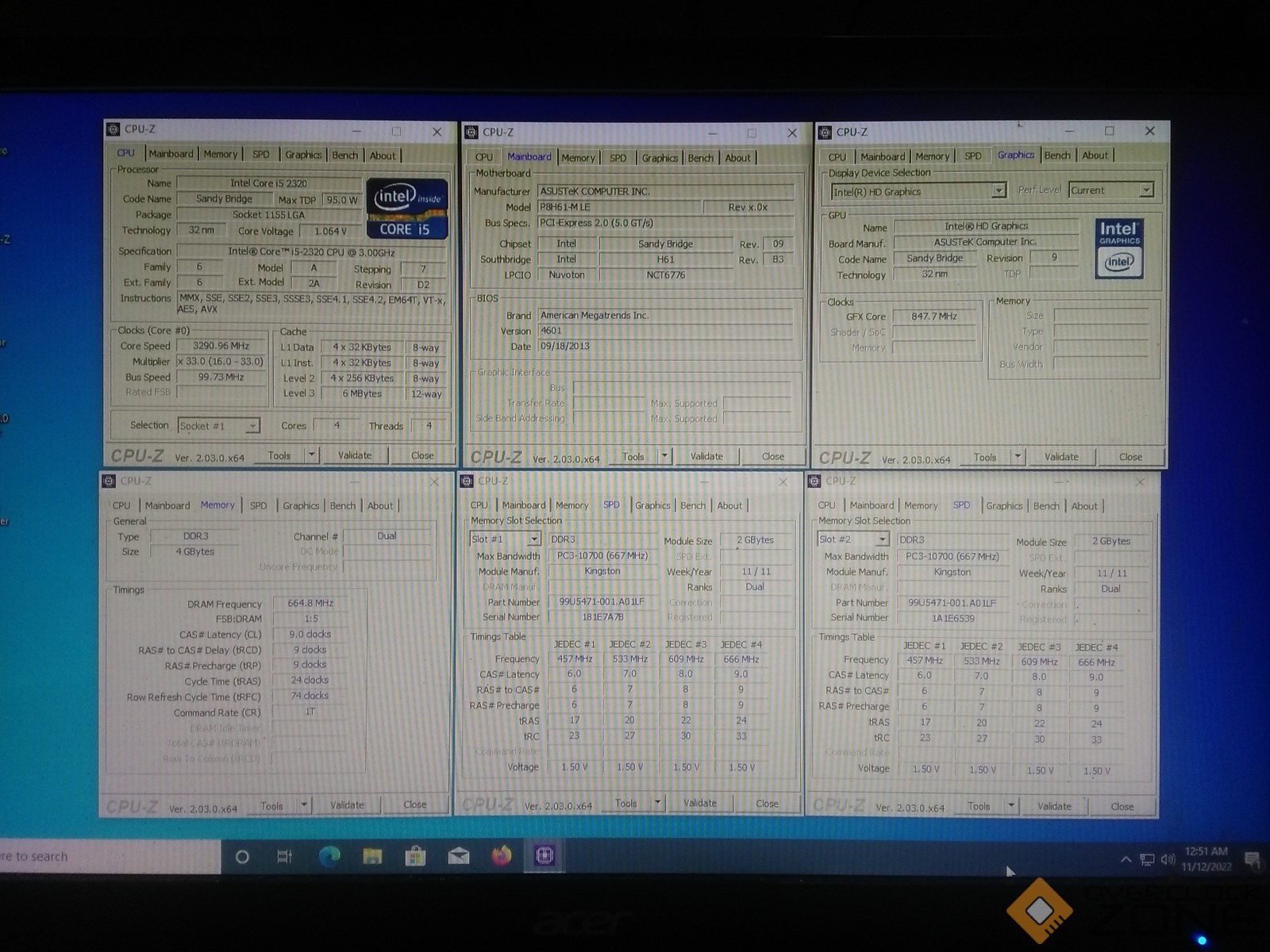Switch to SPD tab in Graphics window
This screenshot has height=952, width=1270.
tap(973, 156)
